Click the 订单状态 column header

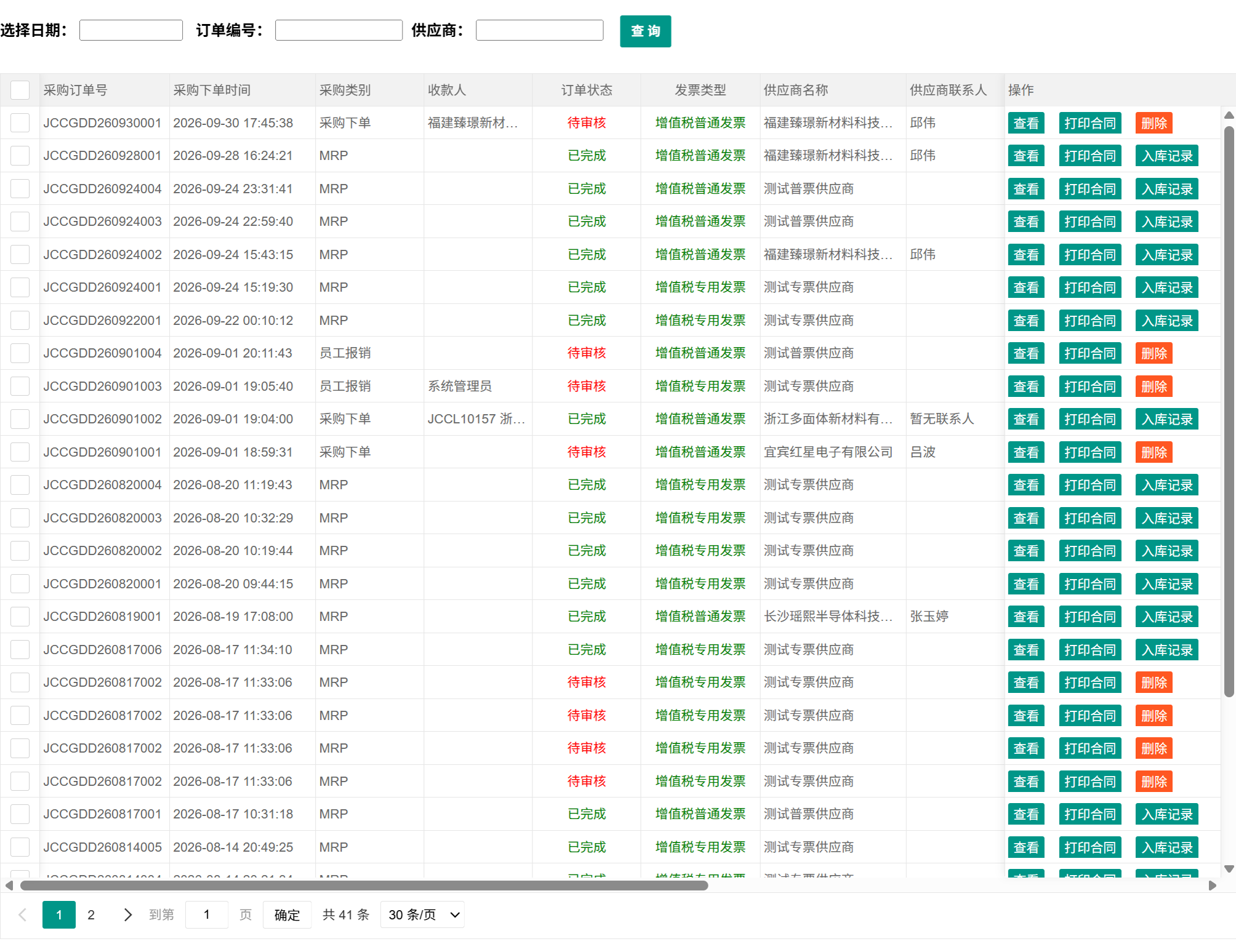pos(587,90)
